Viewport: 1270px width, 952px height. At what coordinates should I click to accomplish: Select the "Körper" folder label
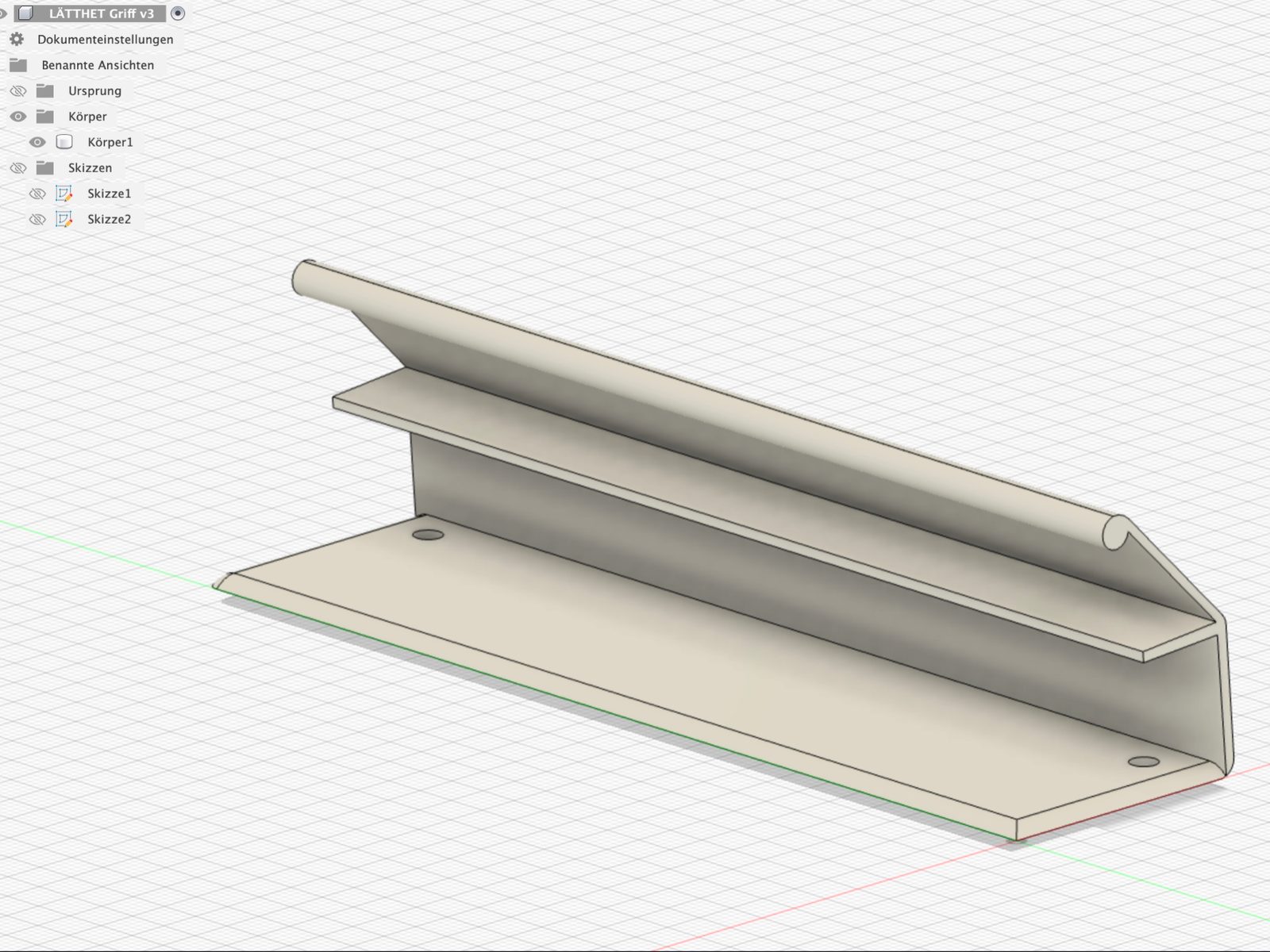[87, 117]
